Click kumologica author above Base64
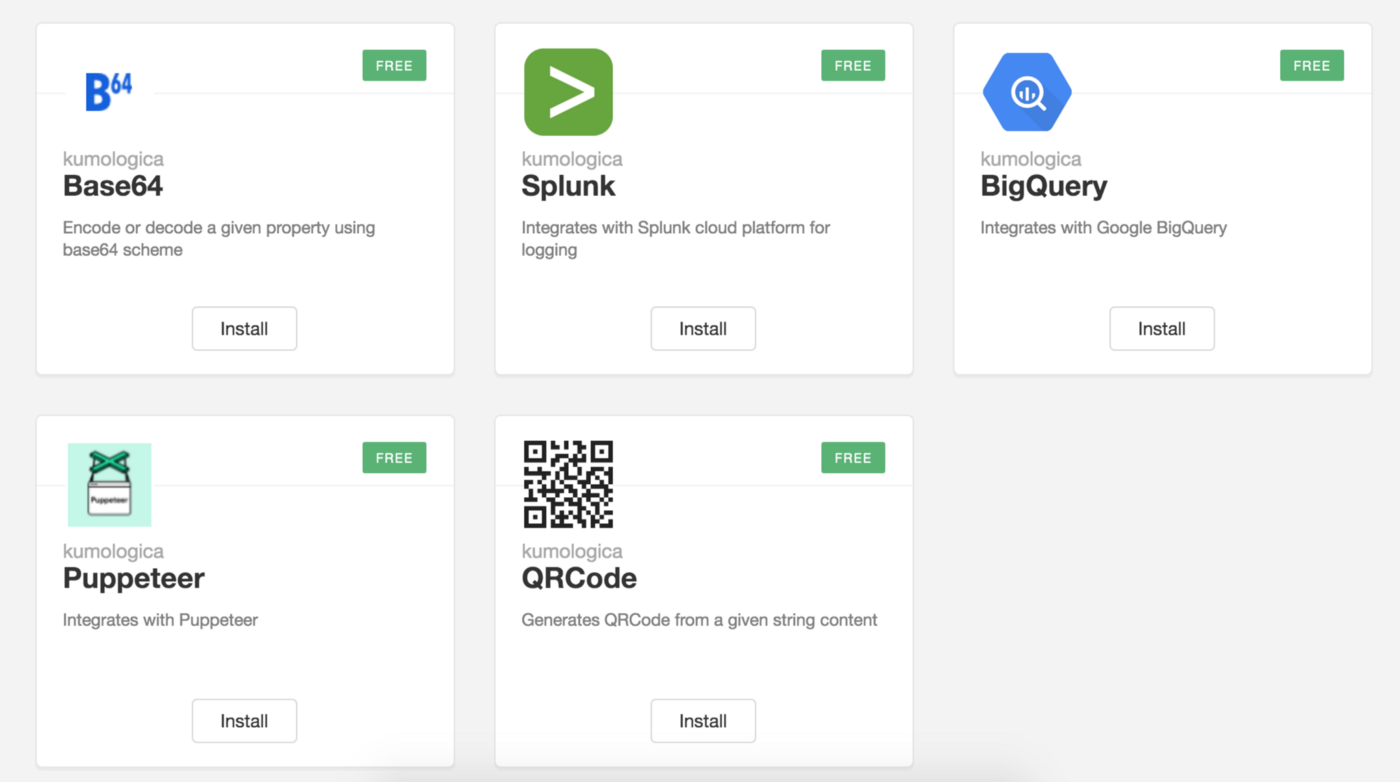Image resolution: width=1400 pixels, height=782 pixels. coord(113,159)
